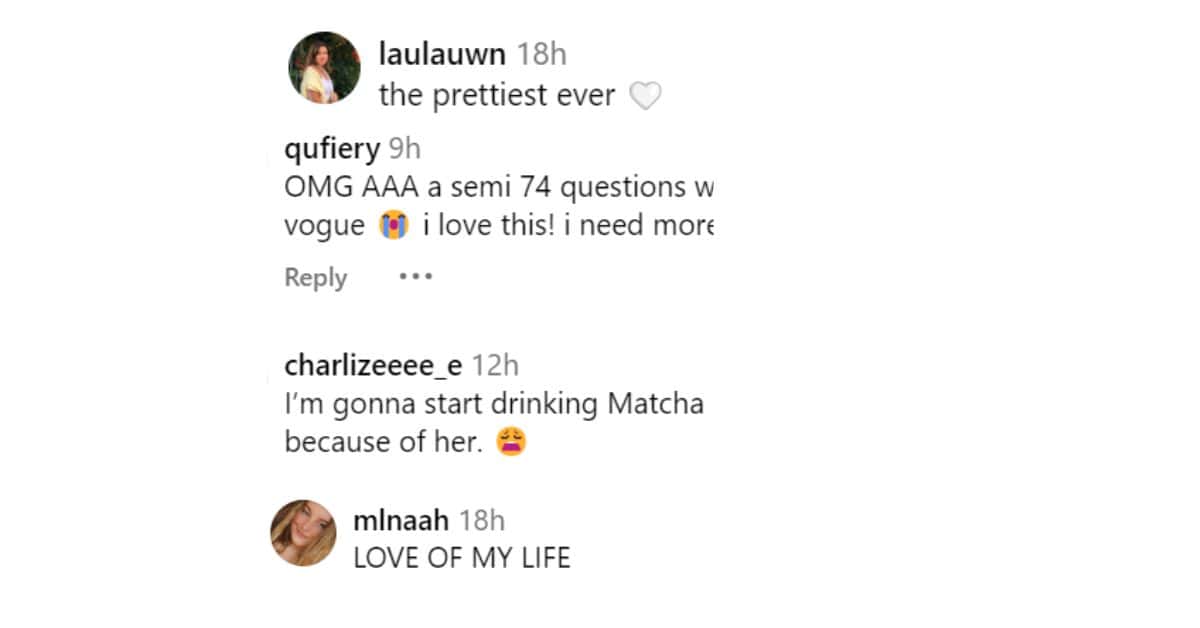Screen dimensions: 1200x628
Task: Click the crying face emoji after 'vogue'
Action: click(x=394, y=226)
